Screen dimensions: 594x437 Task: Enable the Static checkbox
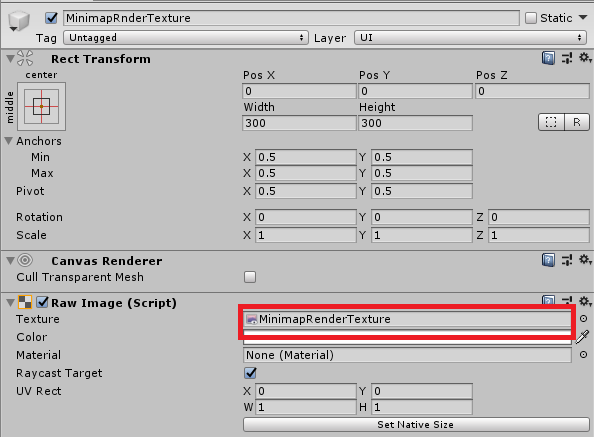click(531, 18)
